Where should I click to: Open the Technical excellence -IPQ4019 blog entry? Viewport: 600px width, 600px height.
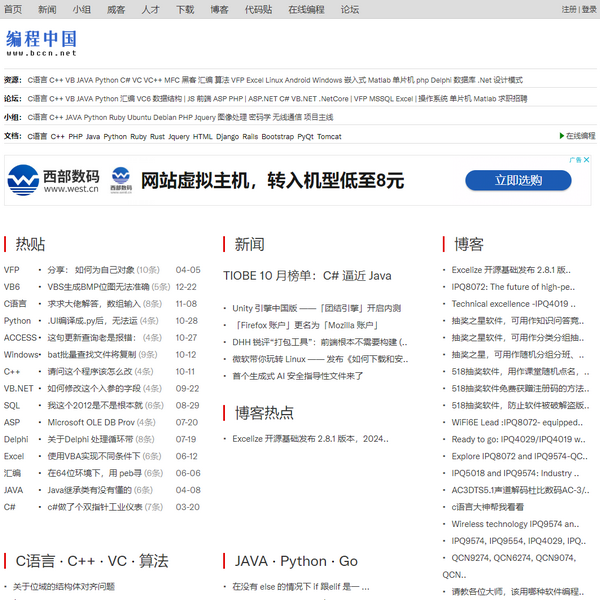(510, 304)
